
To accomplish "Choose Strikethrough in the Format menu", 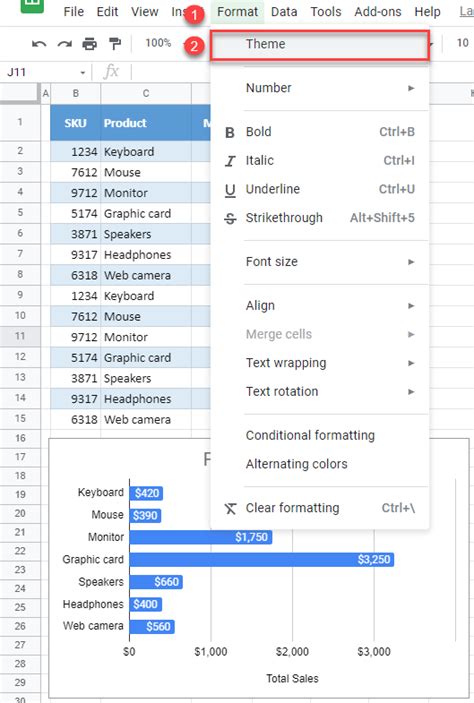I will (319, 218).
